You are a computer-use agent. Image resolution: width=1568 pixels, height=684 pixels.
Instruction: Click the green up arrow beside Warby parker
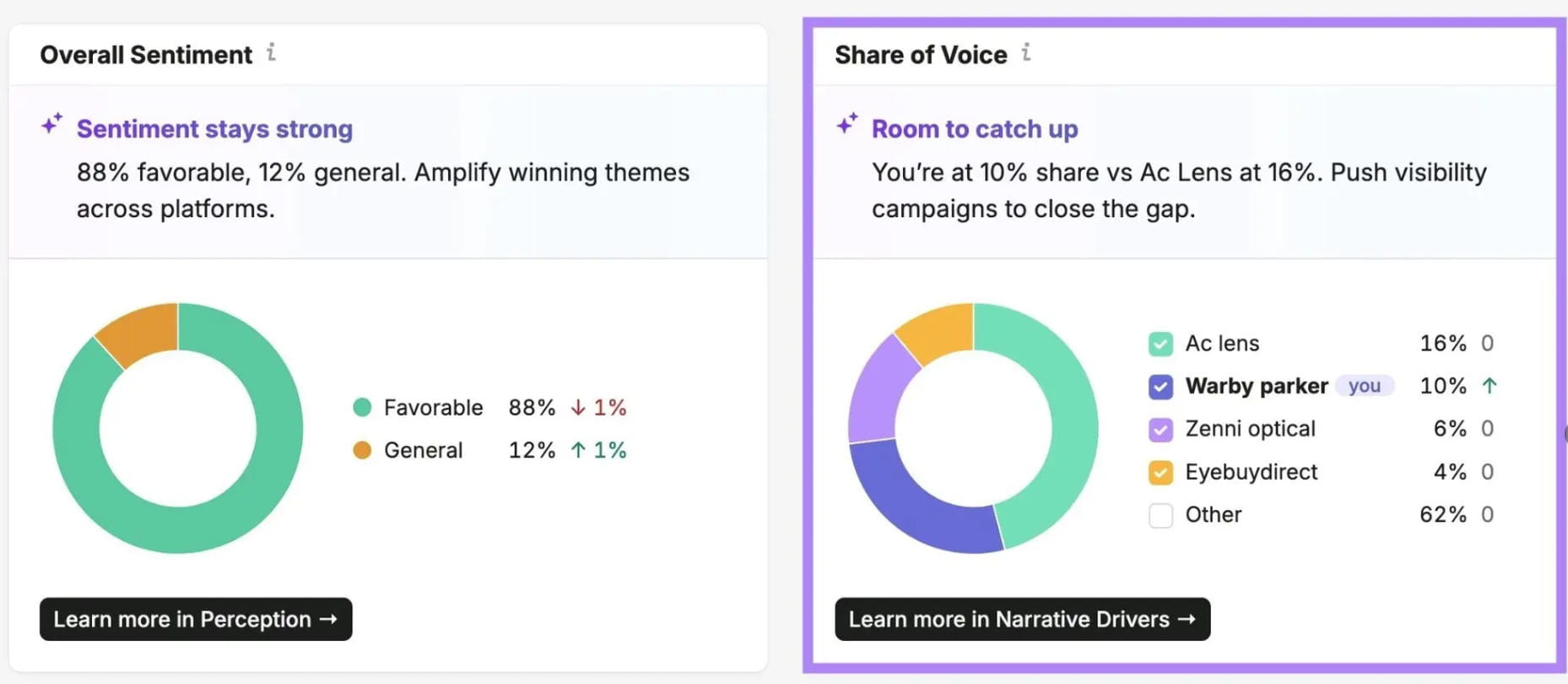(x=1490, y=386)
